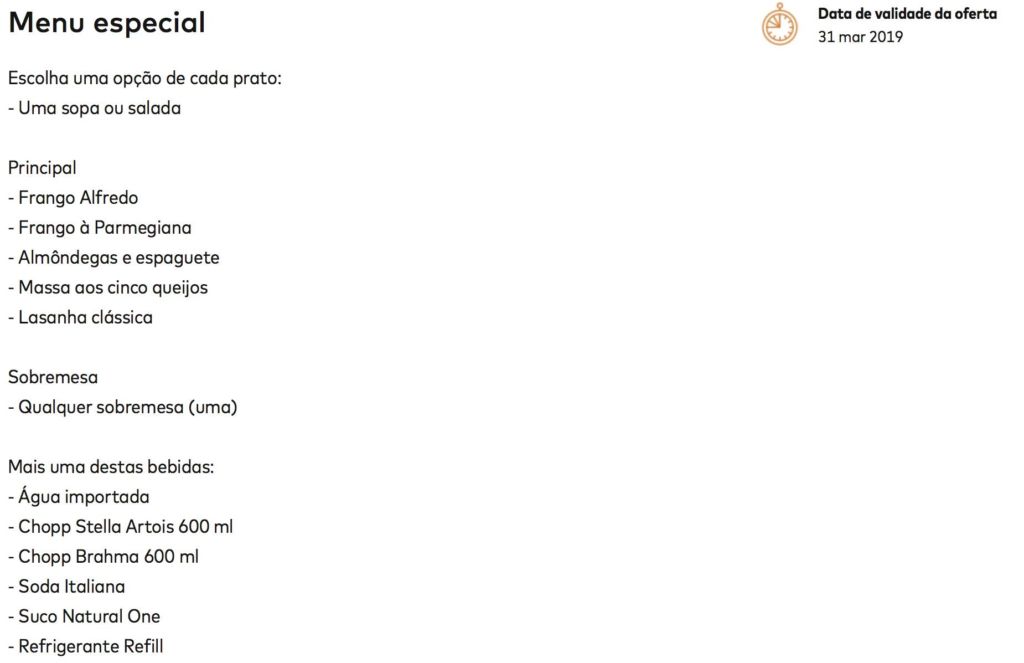Click the Principal section label
1024x663 pixels.
[x=42, y=169]
